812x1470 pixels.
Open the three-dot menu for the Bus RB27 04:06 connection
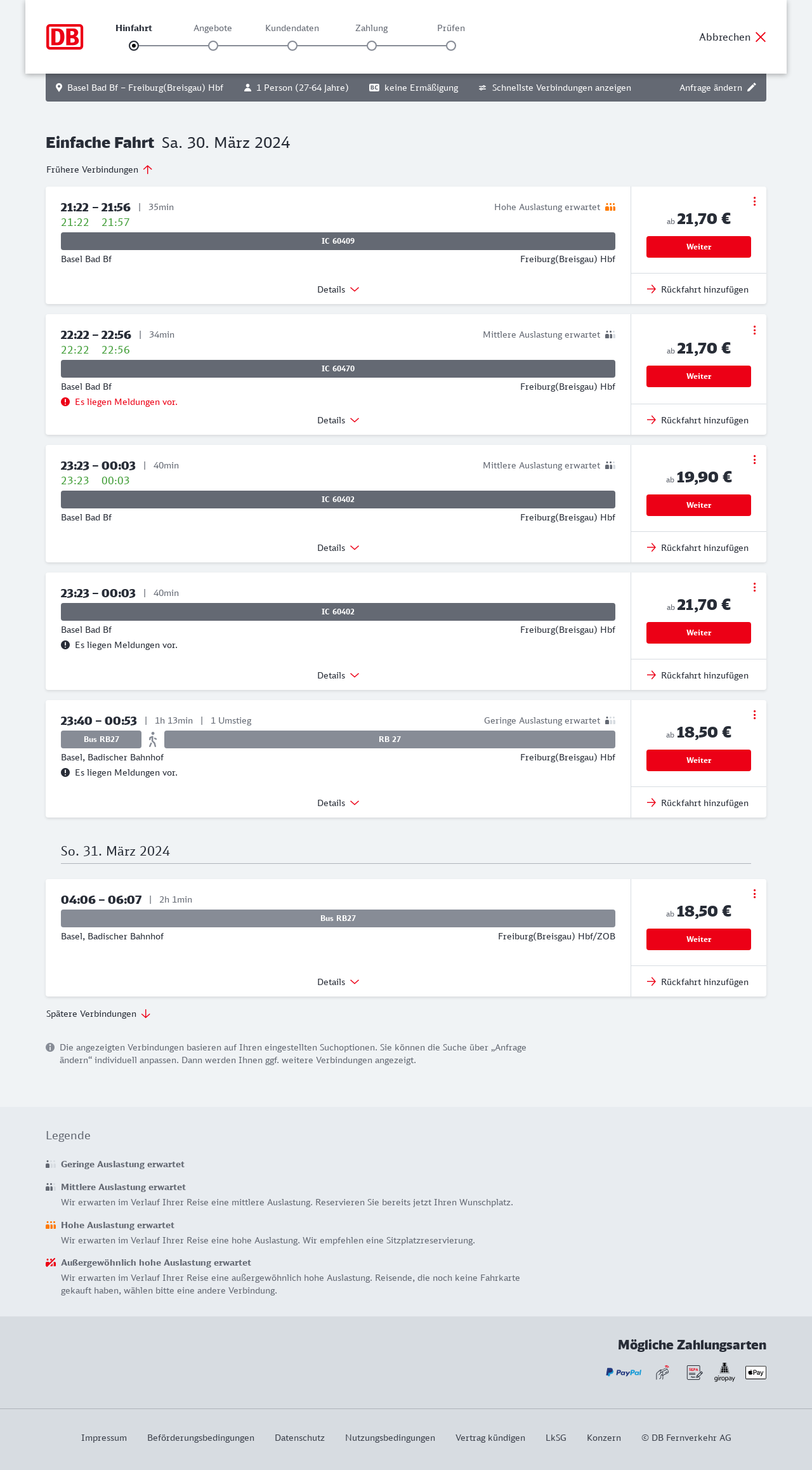tap(754, 894)
